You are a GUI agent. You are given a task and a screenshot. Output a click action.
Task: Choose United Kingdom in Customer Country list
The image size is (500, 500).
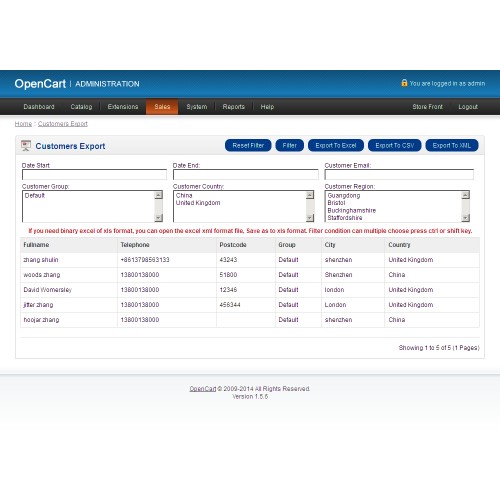[x=198, y=203]
